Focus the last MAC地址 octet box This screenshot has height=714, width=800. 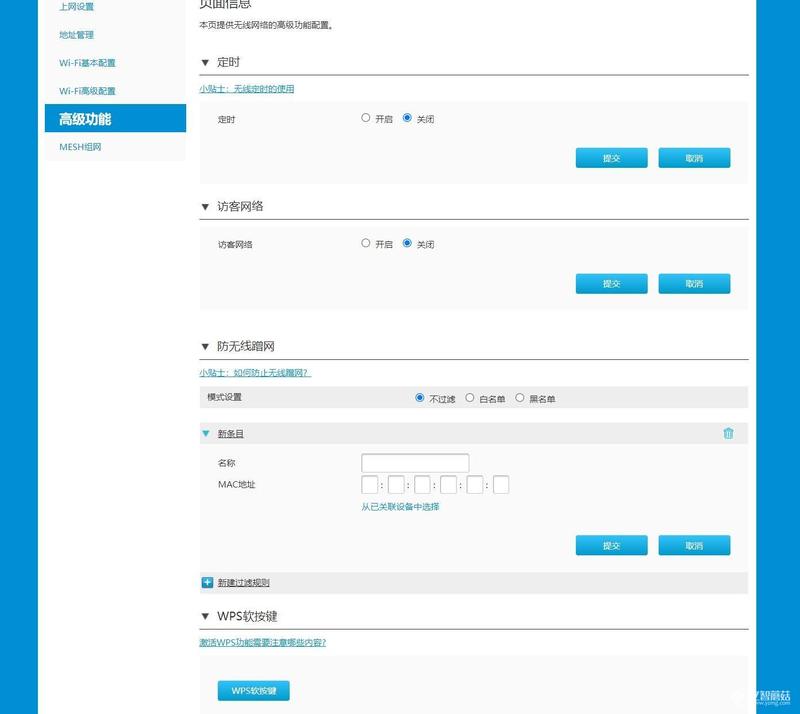(501, 484)
